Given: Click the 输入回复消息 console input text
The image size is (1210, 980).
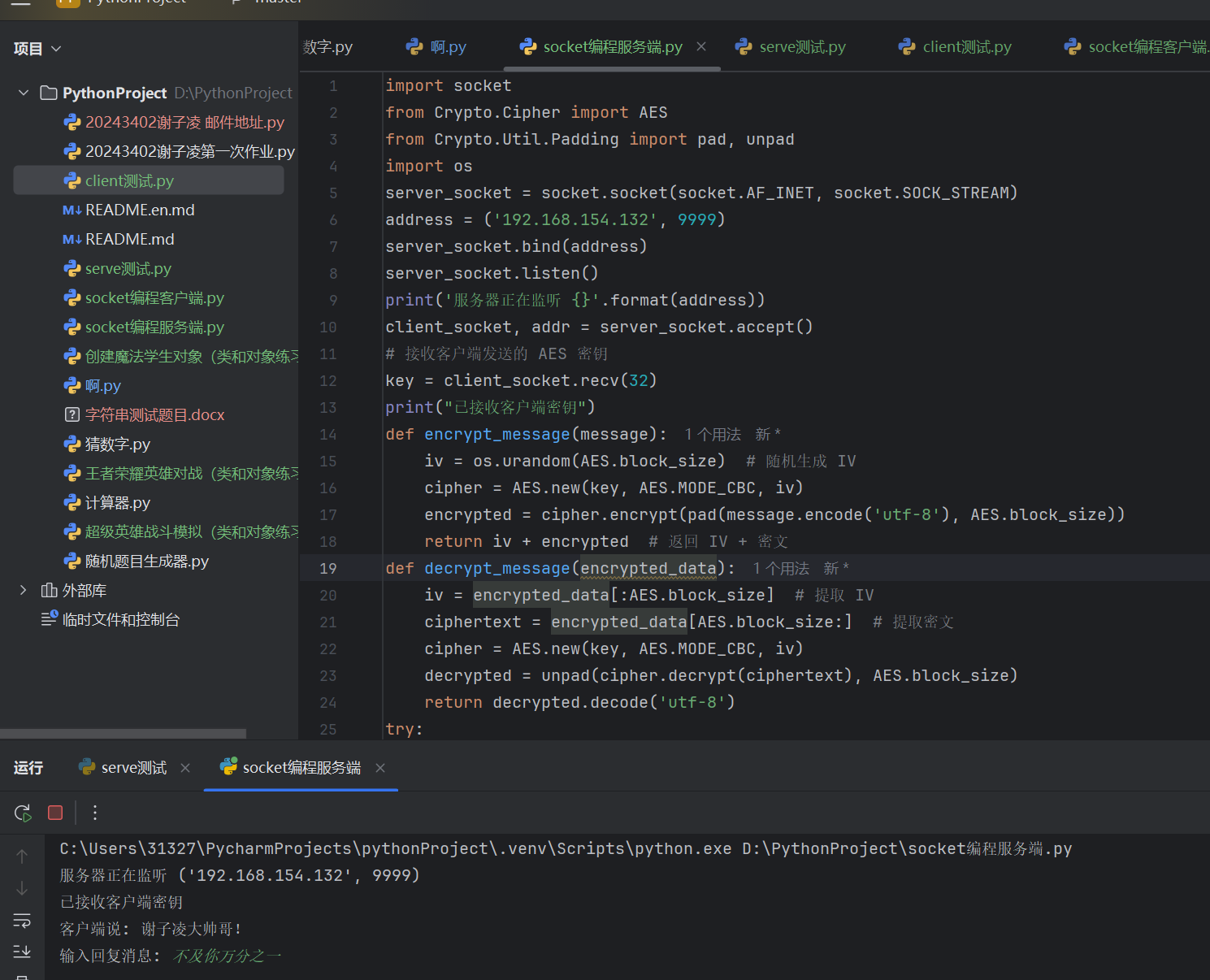Looking at the screenshot, I should [227, 956].
